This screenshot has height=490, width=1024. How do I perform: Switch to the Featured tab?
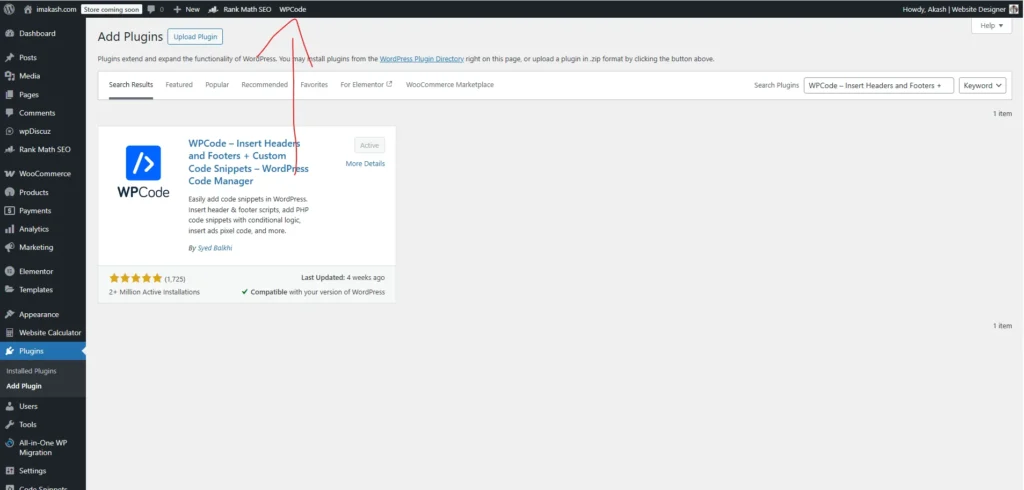coord(179,85)
